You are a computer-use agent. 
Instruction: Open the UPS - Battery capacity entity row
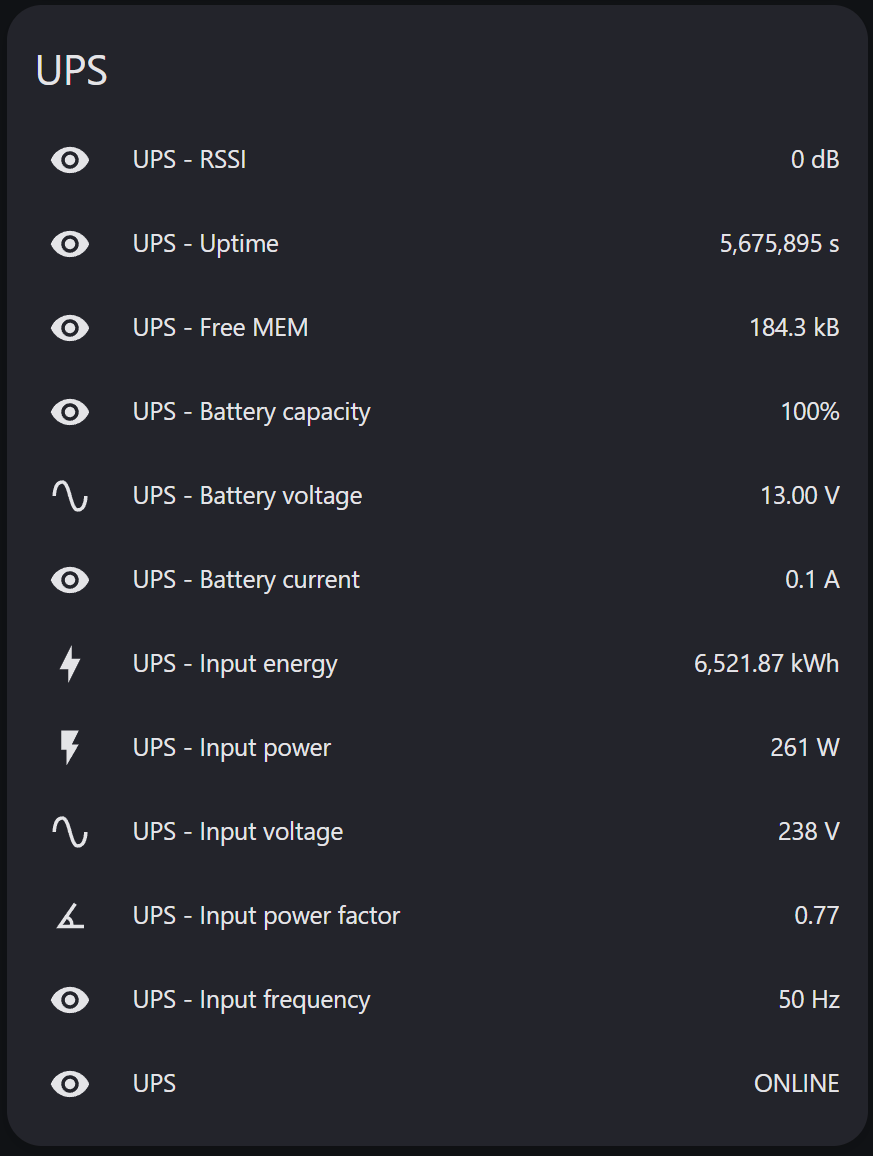coord(437,412)
